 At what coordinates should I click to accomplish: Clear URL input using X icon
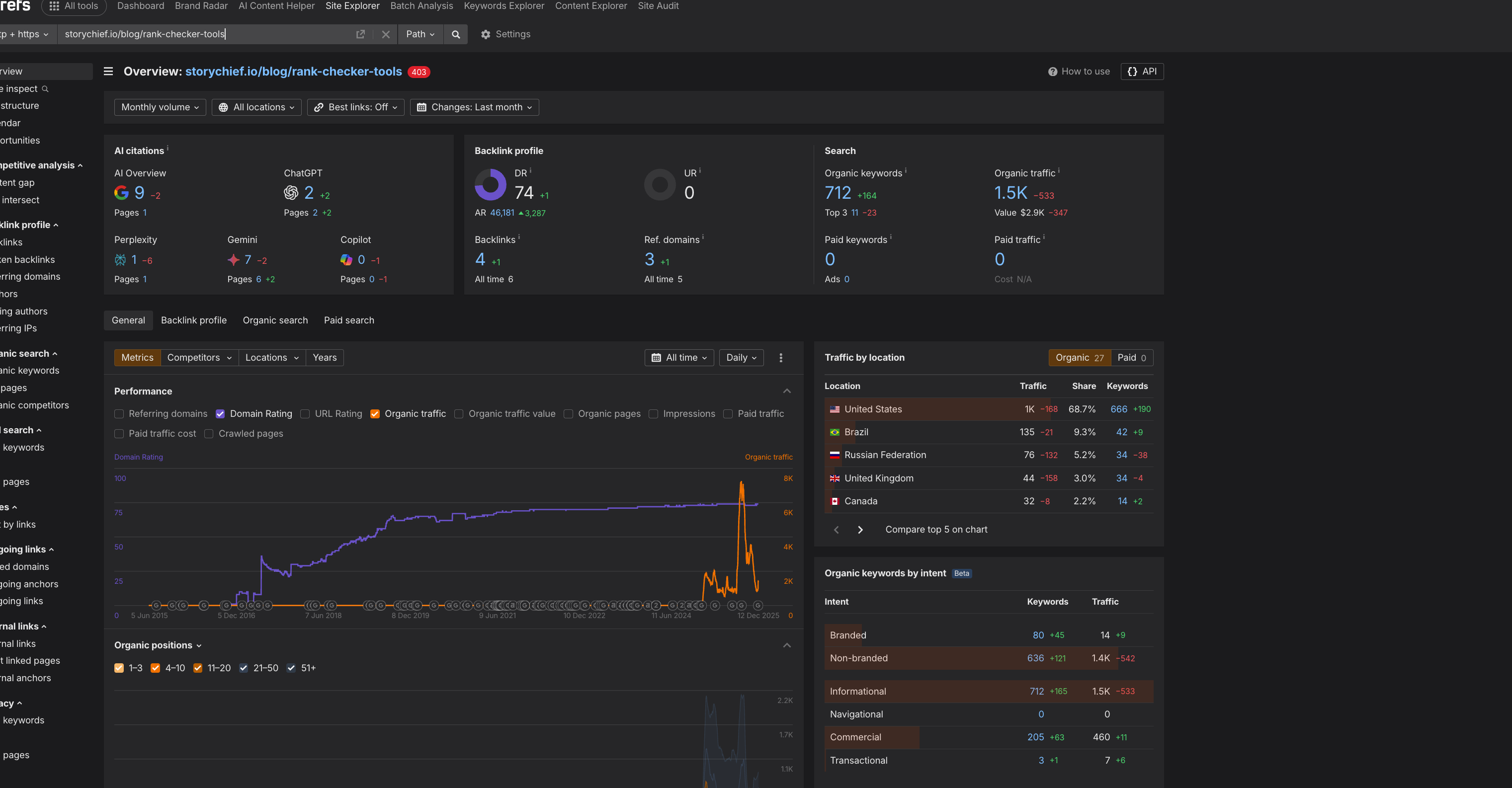tap(386, 34)
